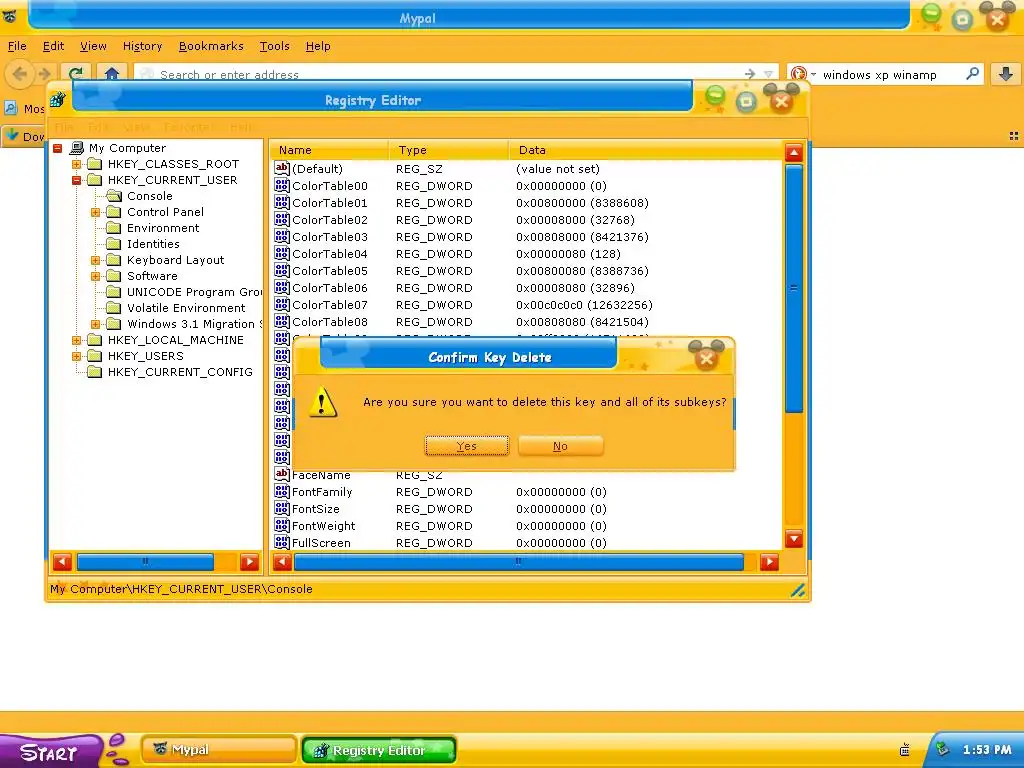Click the ColorTable03 DWORD icon

281,236
